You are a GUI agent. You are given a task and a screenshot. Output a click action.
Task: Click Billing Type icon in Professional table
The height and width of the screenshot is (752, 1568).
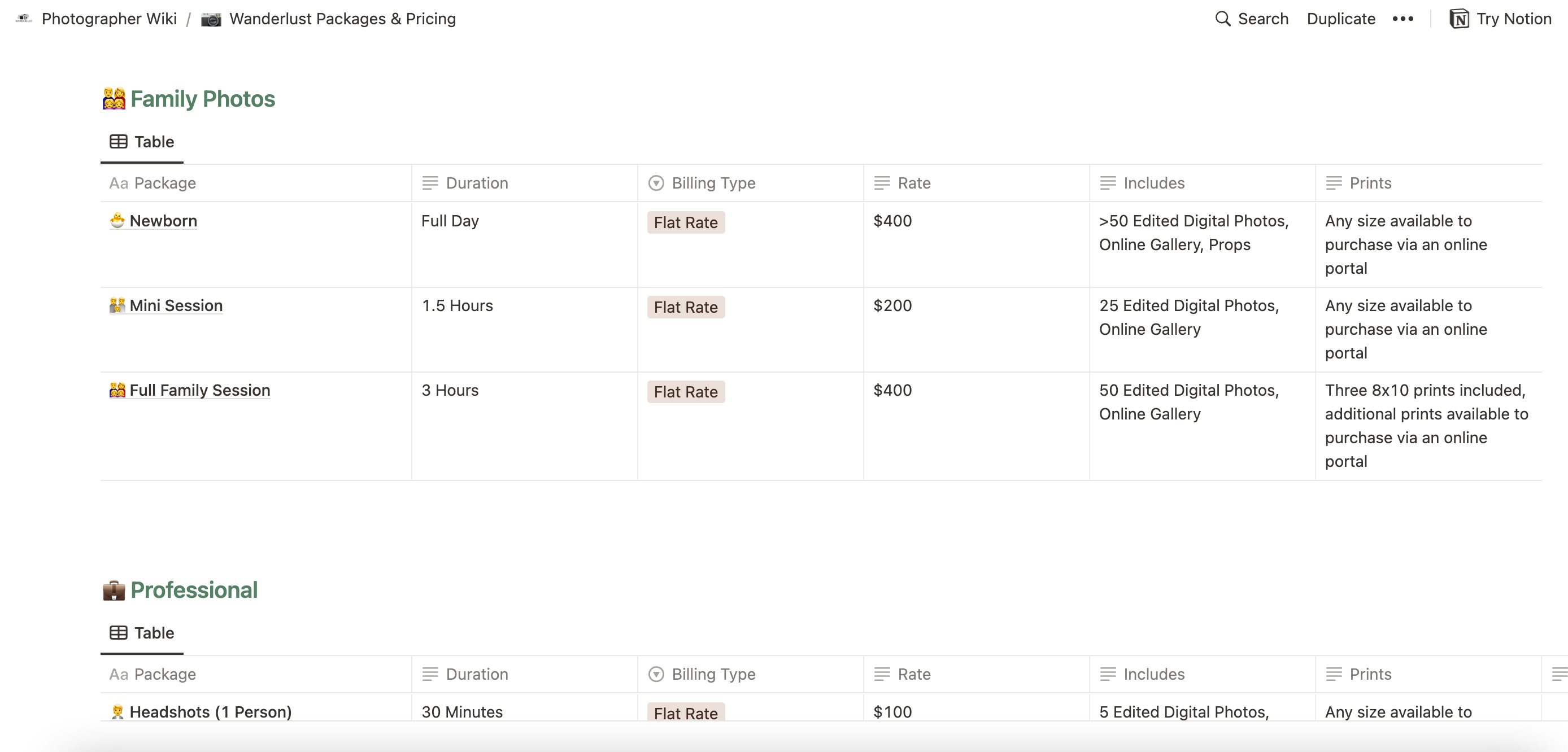pos(656,674)
